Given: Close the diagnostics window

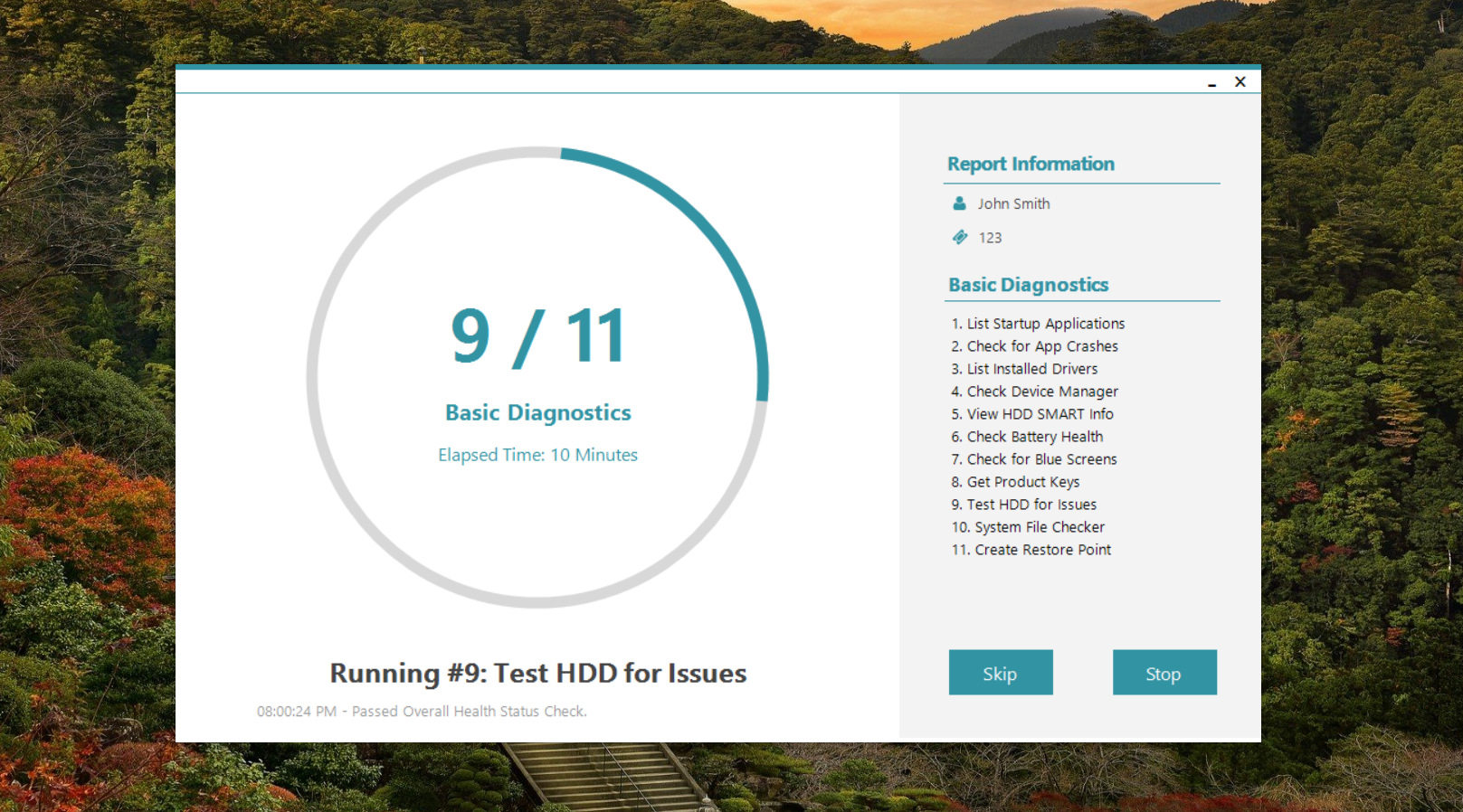Looking at the screenshot, I should click(x=1240, y=81).
